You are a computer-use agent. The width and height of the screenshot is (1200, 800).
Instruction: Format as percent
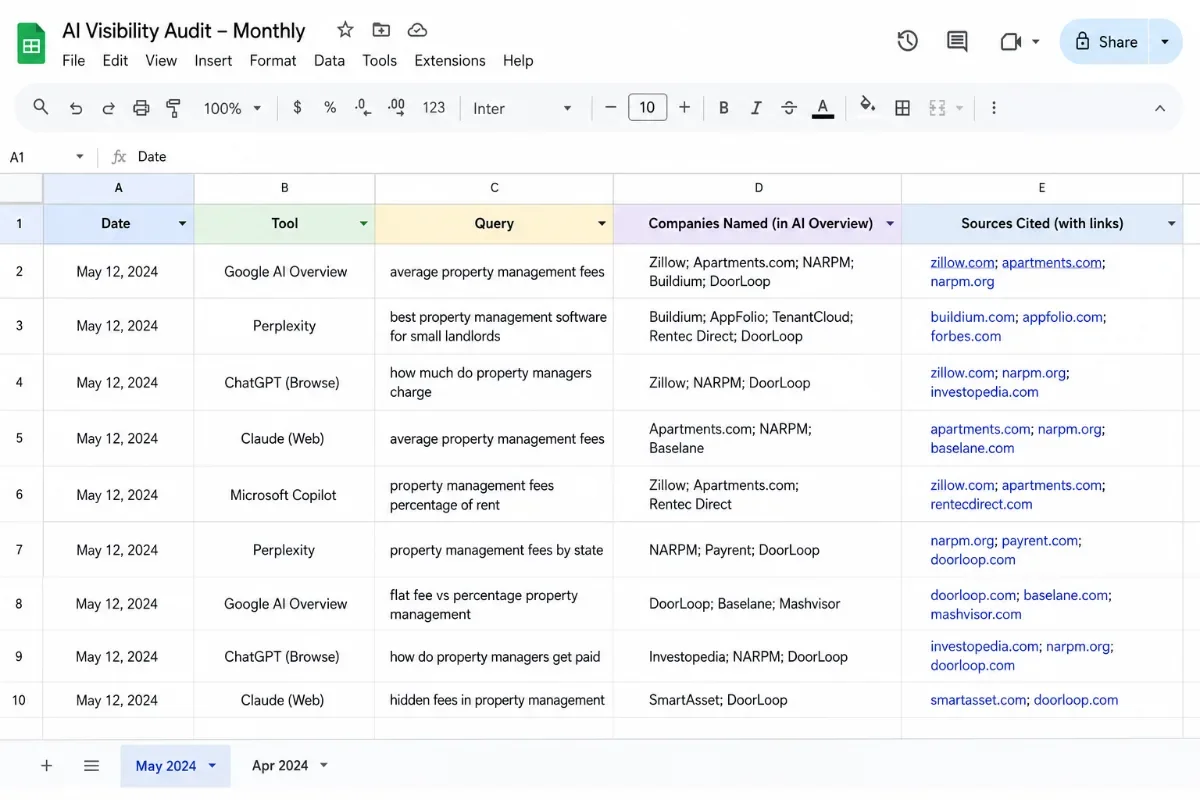coord(330,108)
